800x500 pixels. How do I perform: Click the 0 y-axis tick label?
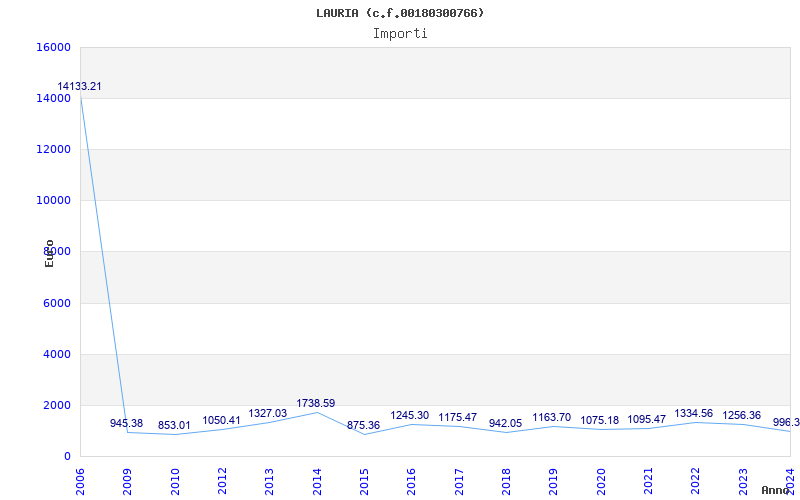click(x=67, y=456)
